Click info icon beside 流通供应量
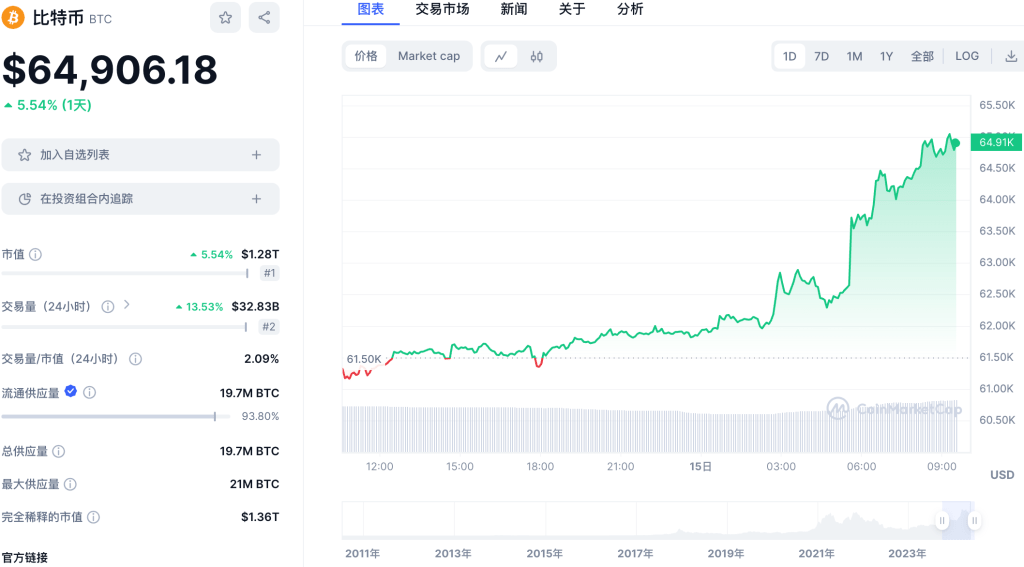The image size is (1024, 567). (x=90, y=393)
